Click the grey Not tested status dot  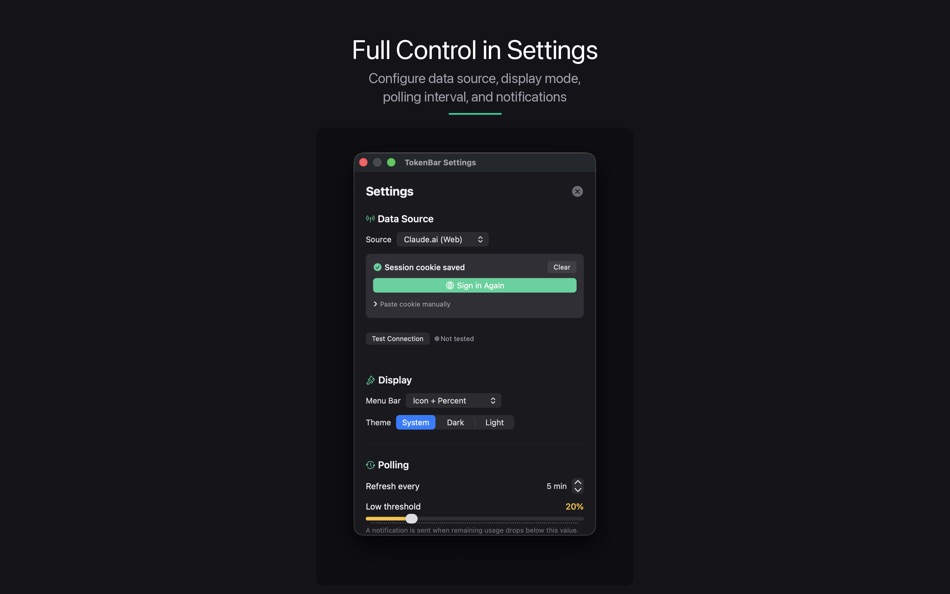437,339
